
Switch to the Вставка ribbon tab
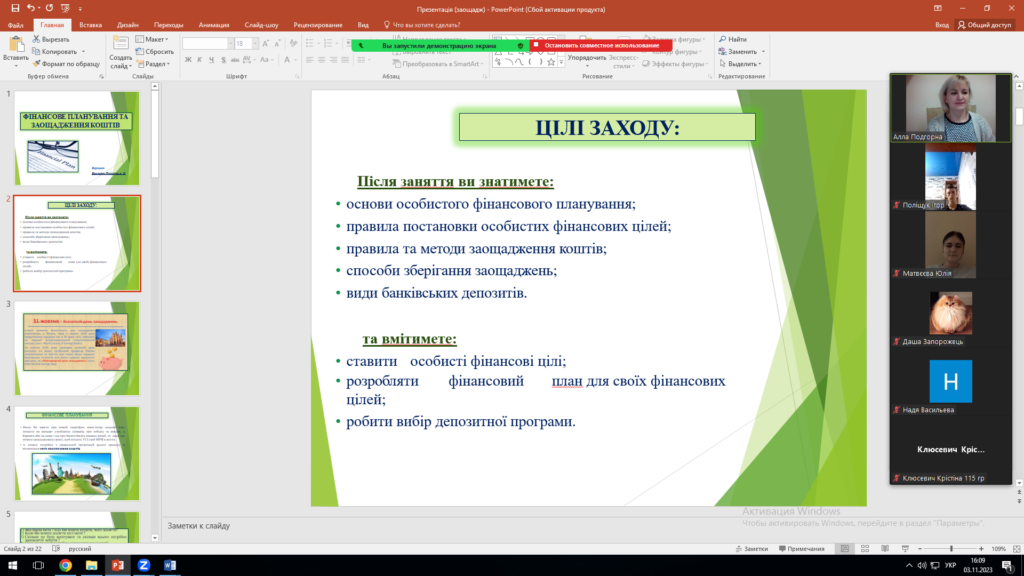point(90,25)
